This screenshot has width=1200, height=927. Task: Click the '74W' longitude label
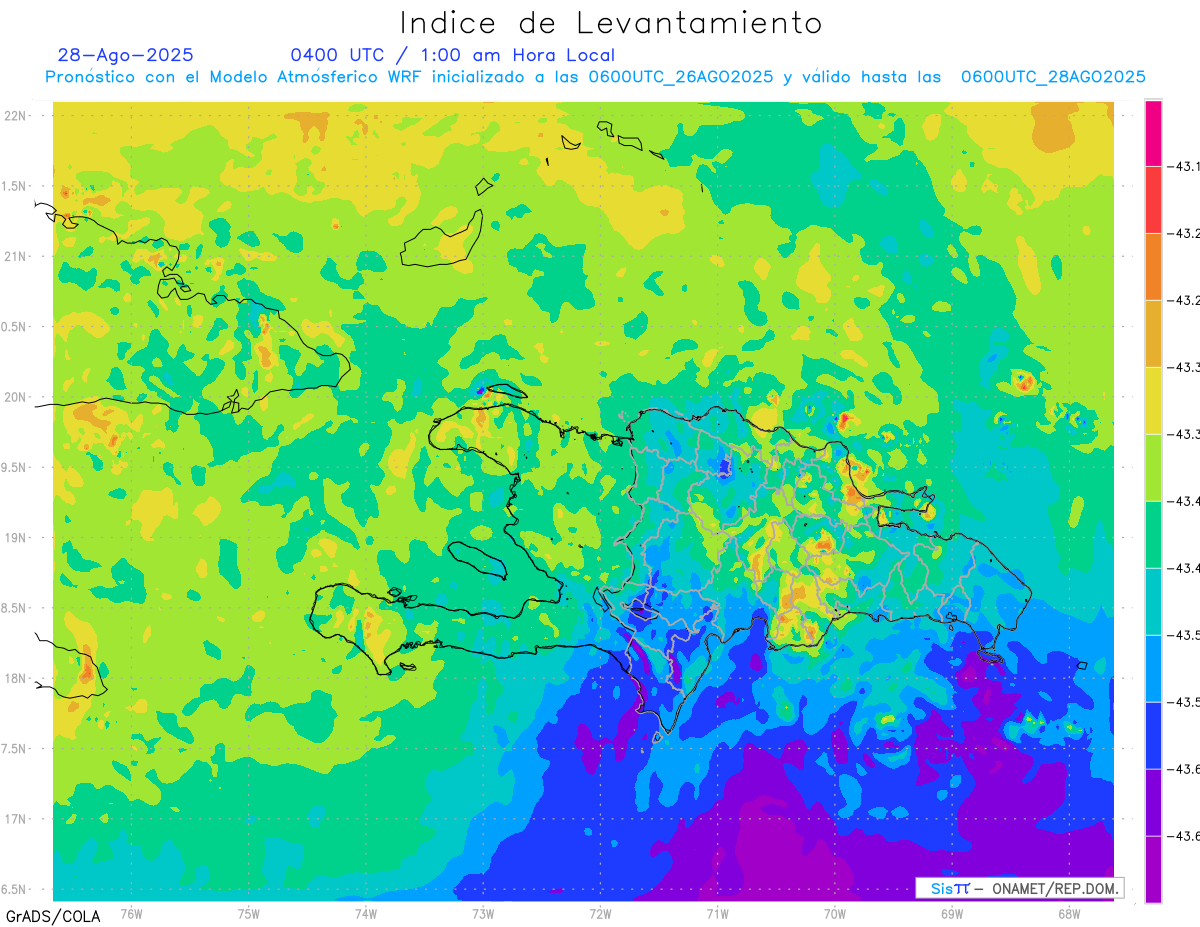click(366, 913)
